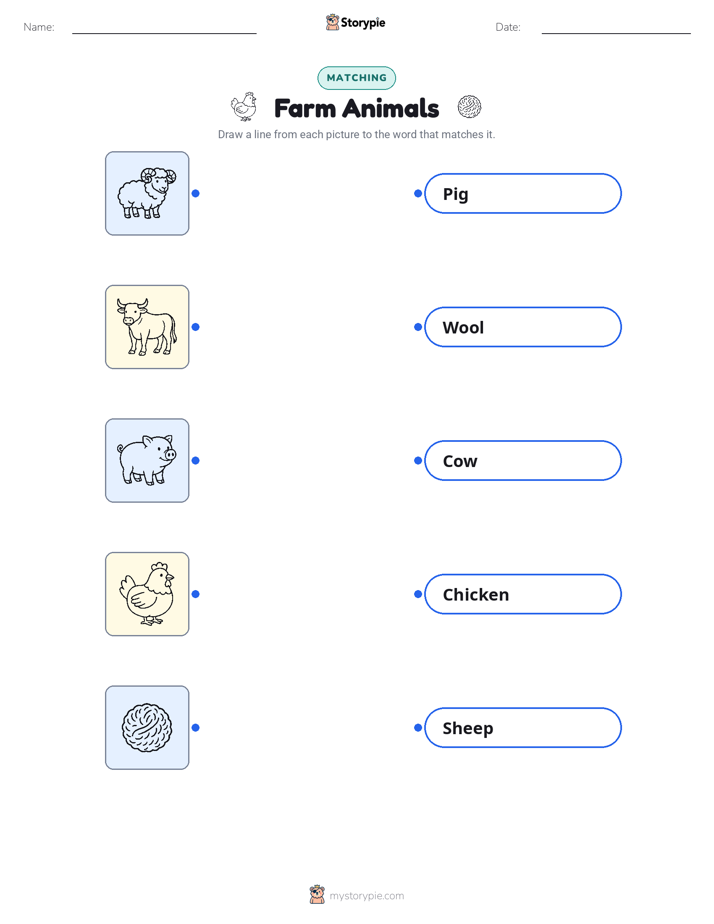Click the MATCHING badge label
714x924 pixels.
356,78
